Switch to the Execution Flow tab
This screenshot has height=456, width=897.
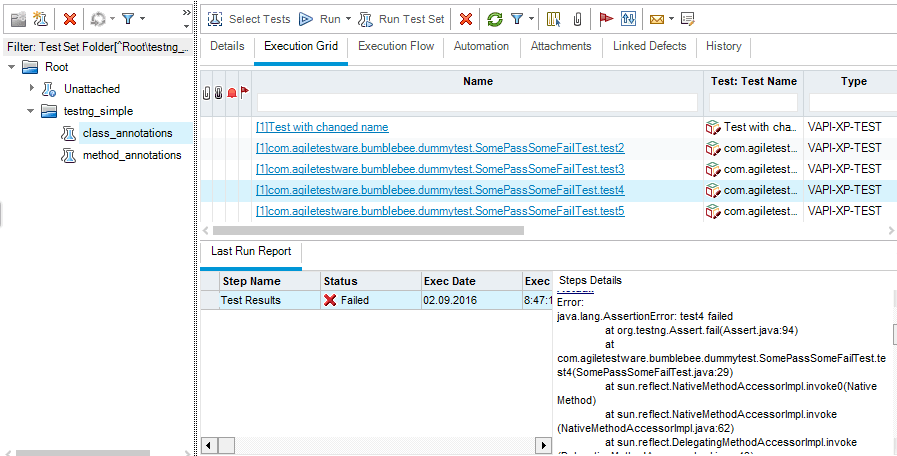(396, 46)
